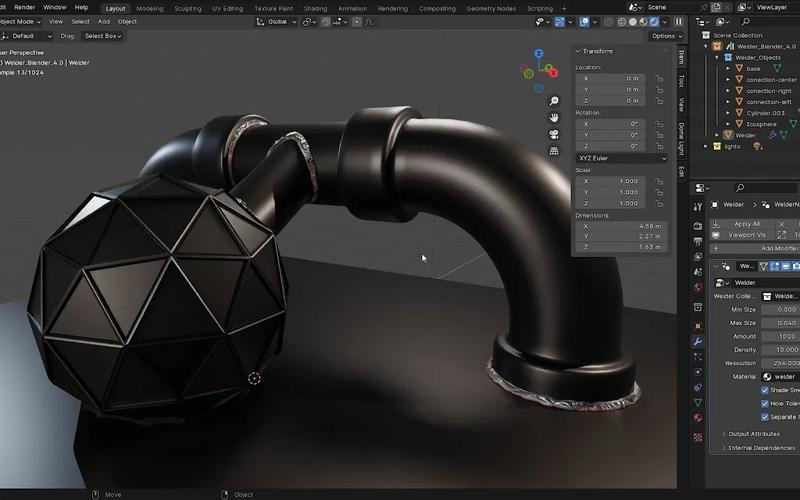The image size is (800, 500).
Task: Toggle gizmo display button
Action: pos(560,22)
